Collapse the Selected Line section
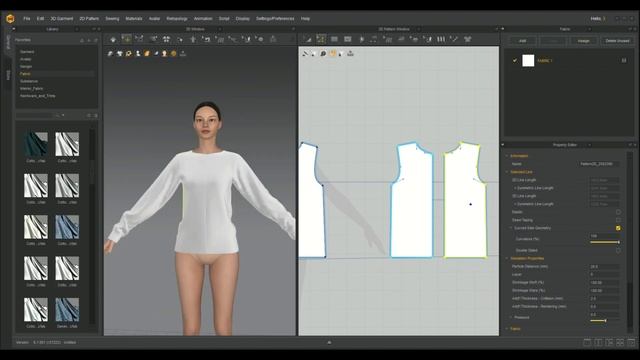 tap(507, 172)
